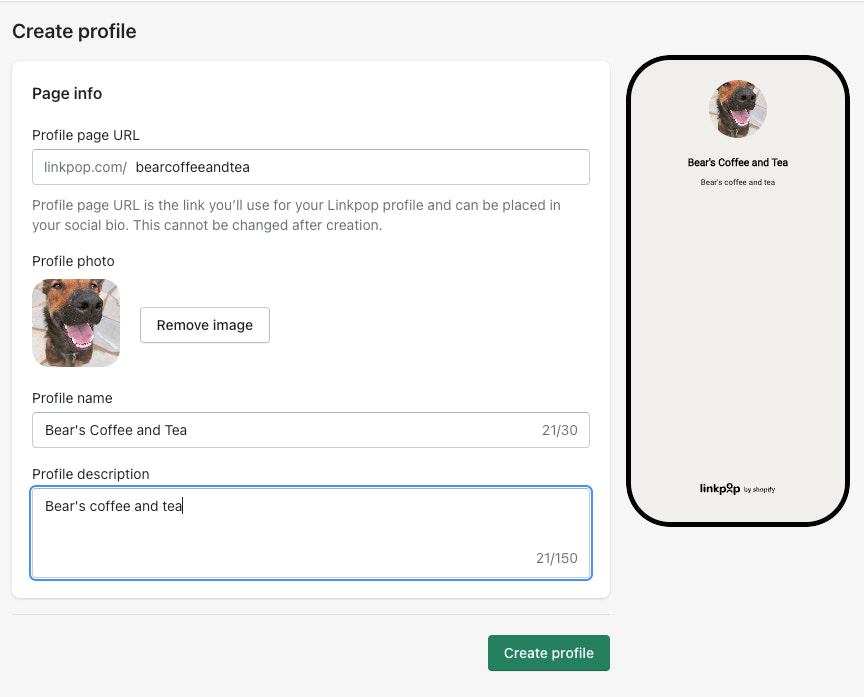Image resolution: width=864 pixels, height=697 pixels.
Task: Click the Linkpop logo in the phone preview
Action: point(719,489)
